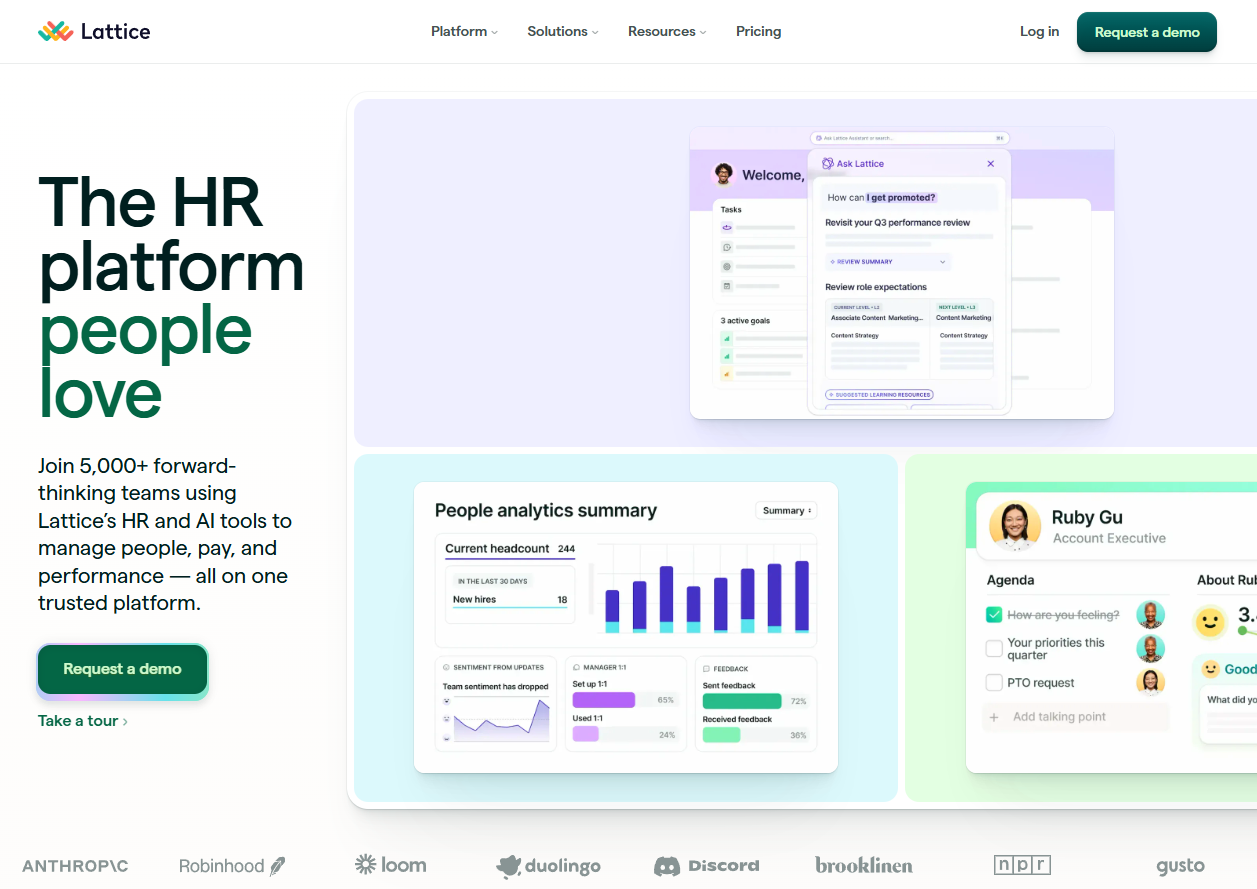
Task: Open the Solutions dropdown menu
Action: (563, 32)
